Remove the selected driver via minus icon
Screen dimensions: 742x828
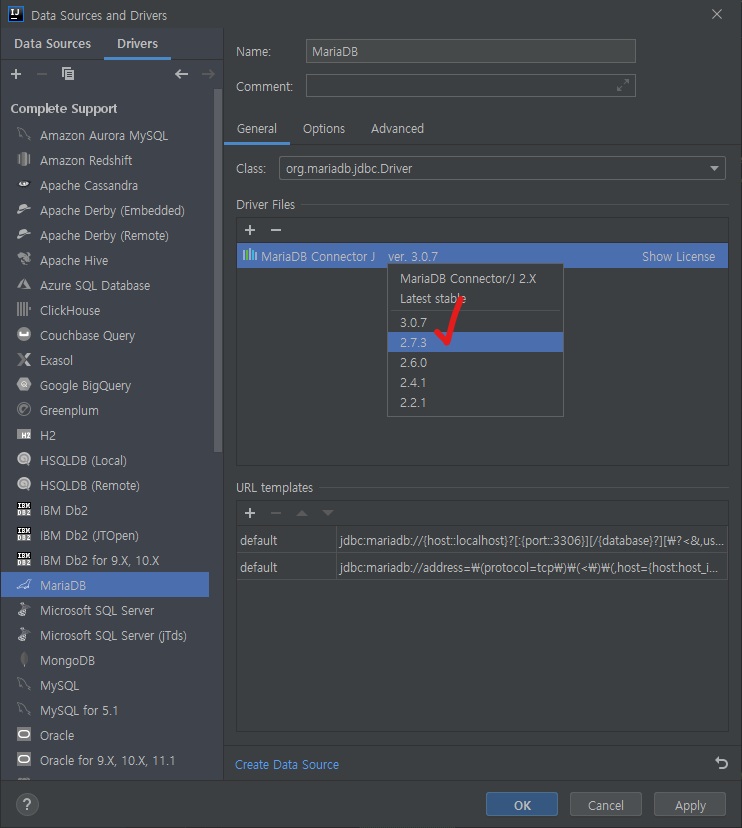[42, 74]
